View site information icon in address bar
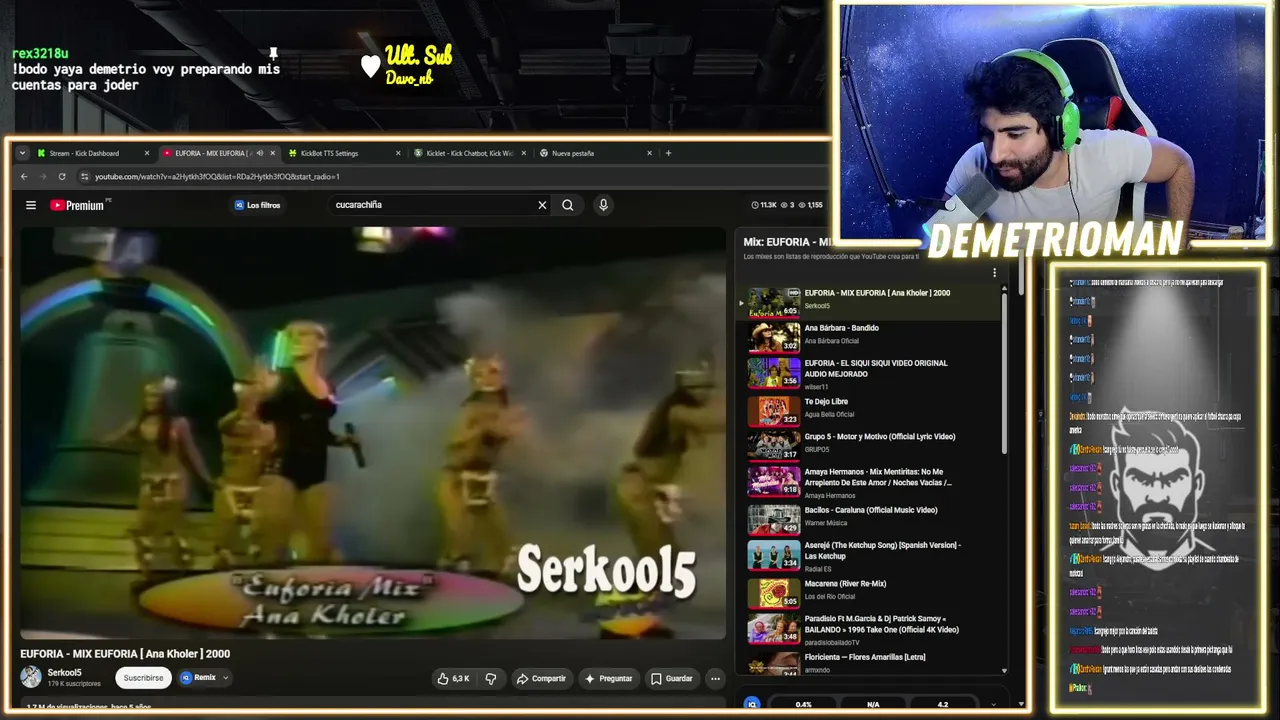This screenshot has width=1280, height=720. (x=85, y=177)
